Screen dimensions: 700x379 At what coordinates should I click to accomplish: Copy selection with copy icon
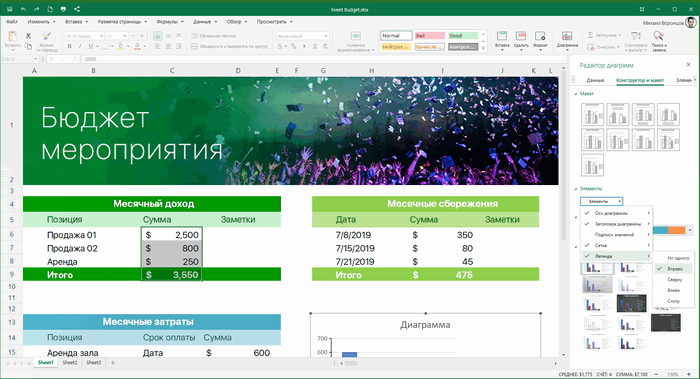point(28,46)
